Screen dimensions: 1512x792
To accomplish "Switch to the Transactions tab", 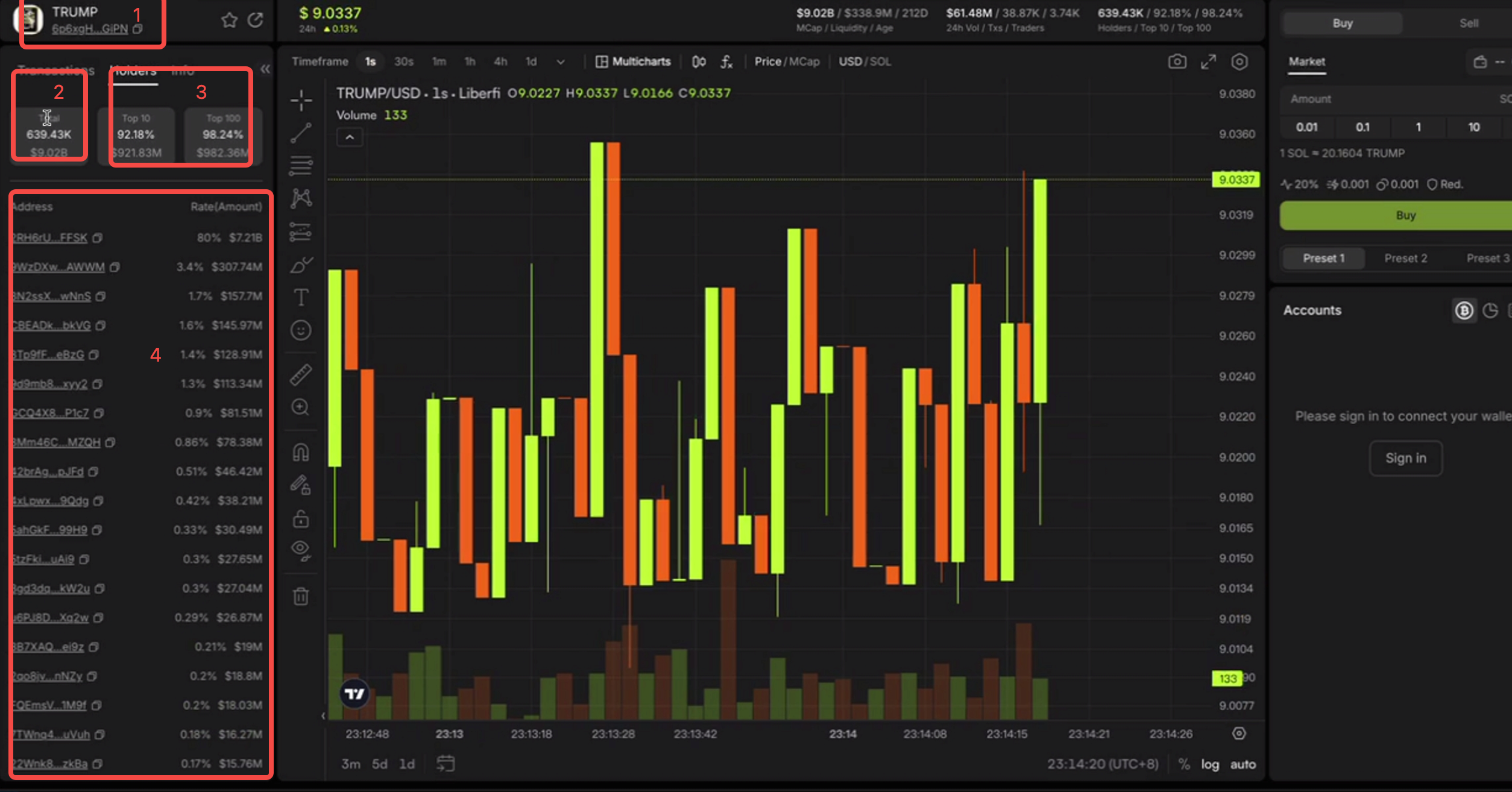I will [x=53, y=70].
